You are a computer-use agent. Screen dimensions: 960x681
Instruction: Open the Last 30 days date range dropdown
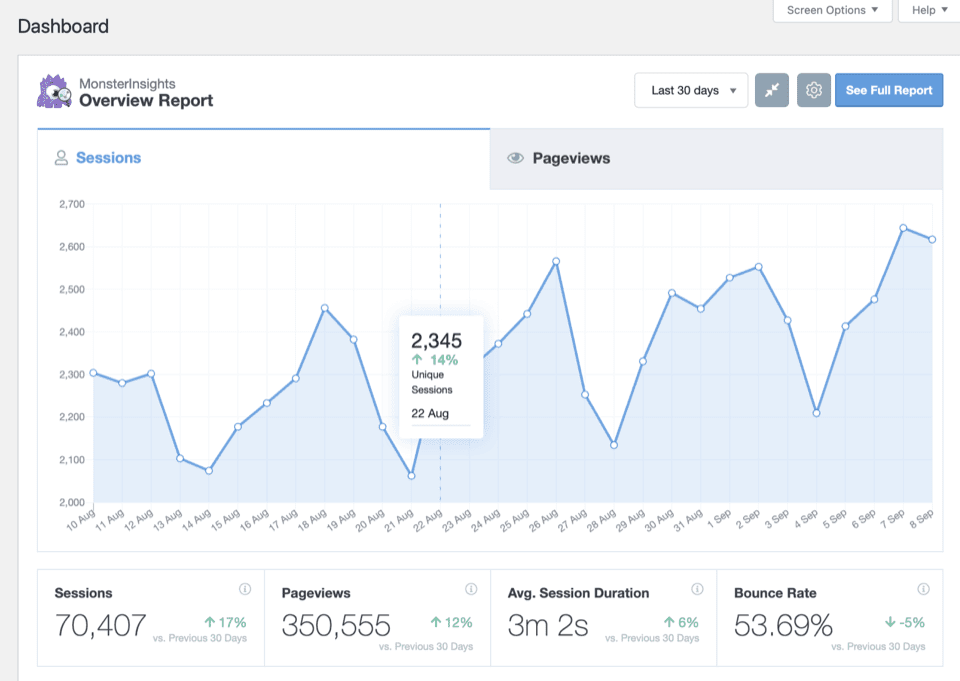(x=691, y=90)
